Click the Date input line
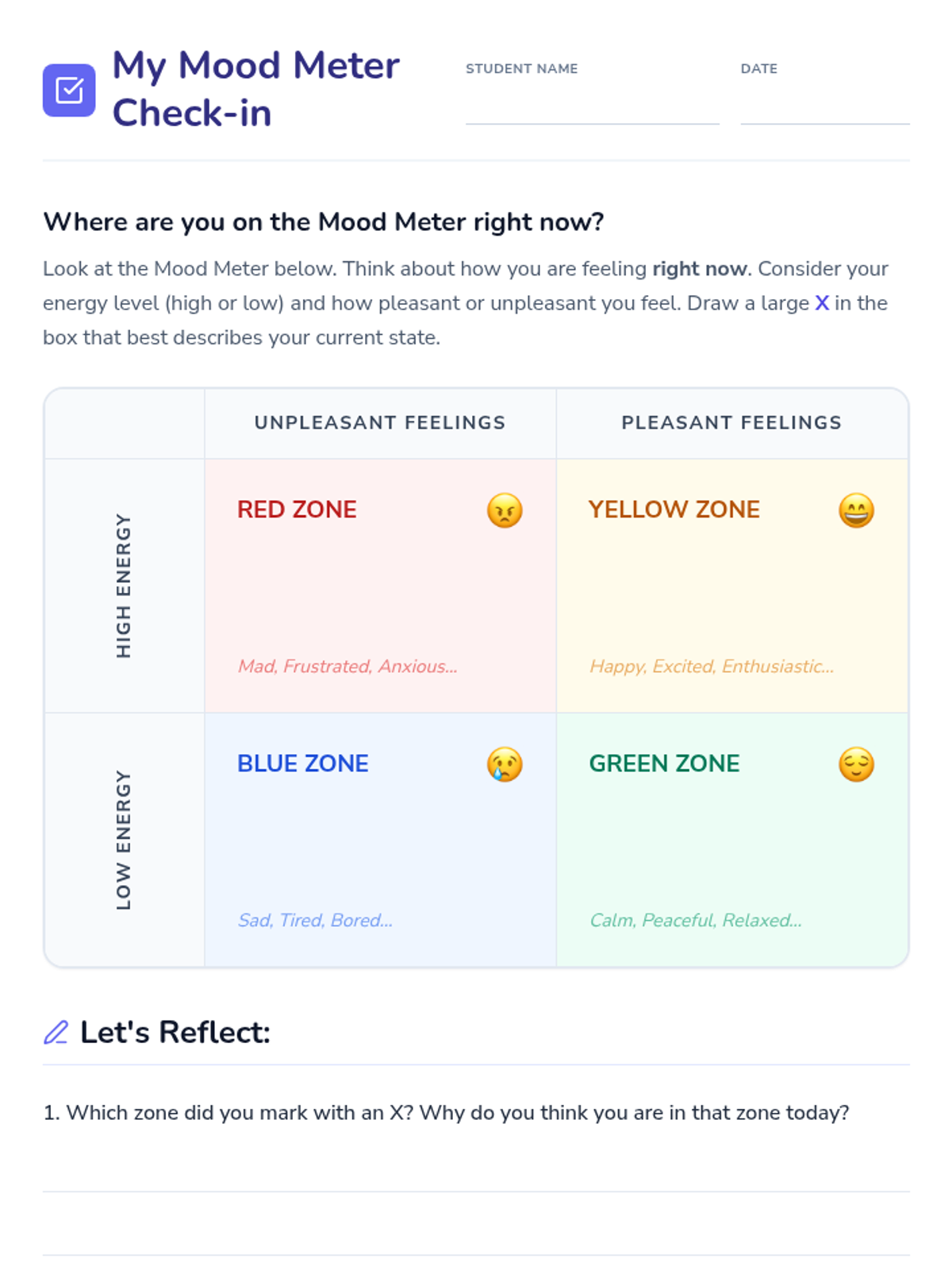The width and height of the screenshot is (952, 1270). (824, 110)
